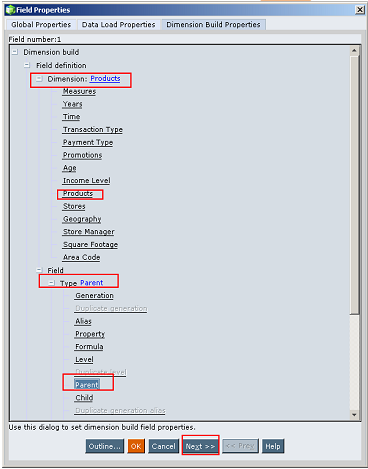
Task: Go to next field with Next >>
Action: 200,446
